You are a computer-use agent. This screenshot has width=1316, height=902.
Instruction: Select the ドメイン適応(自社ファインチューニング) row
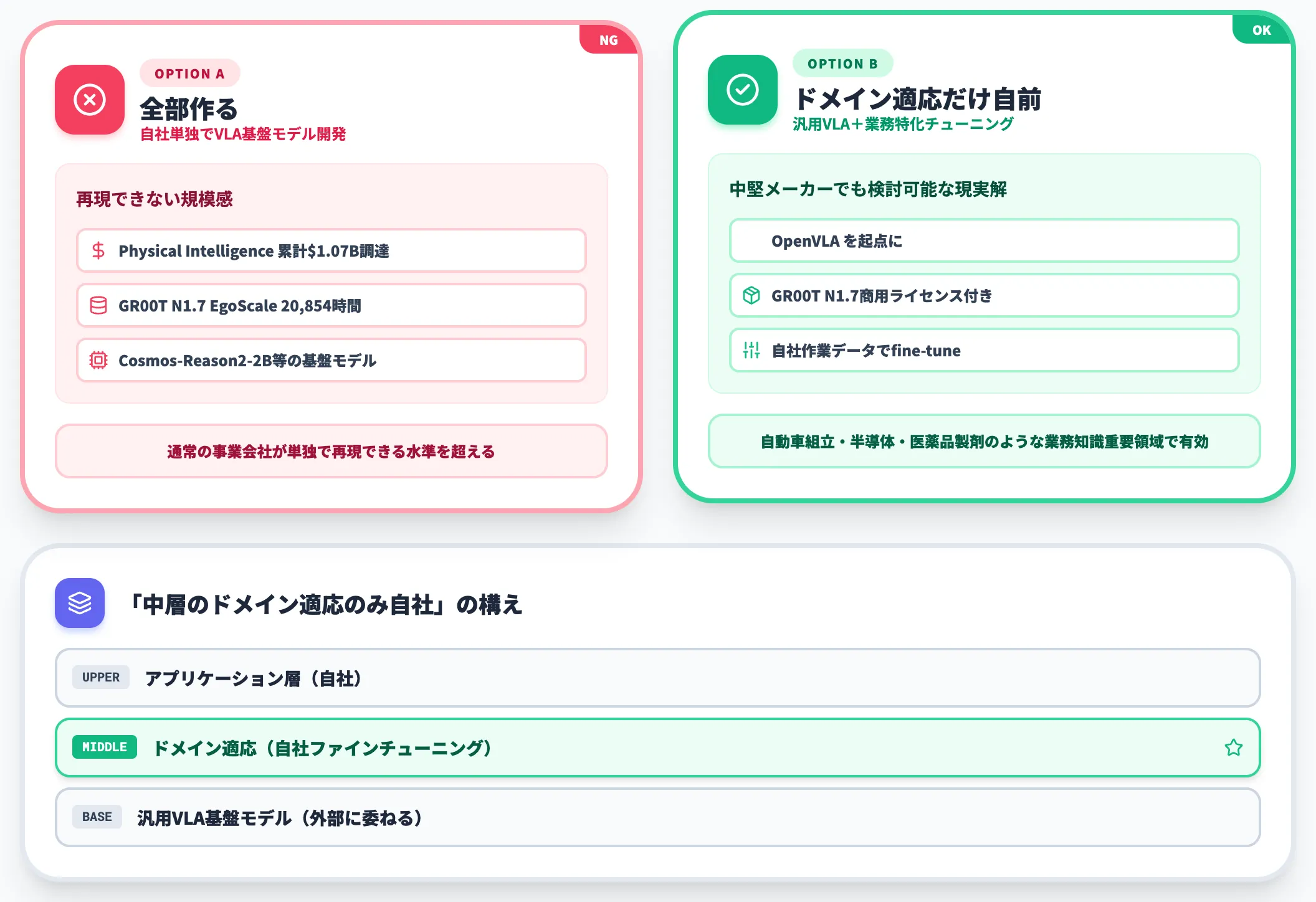tap(658, 748)
